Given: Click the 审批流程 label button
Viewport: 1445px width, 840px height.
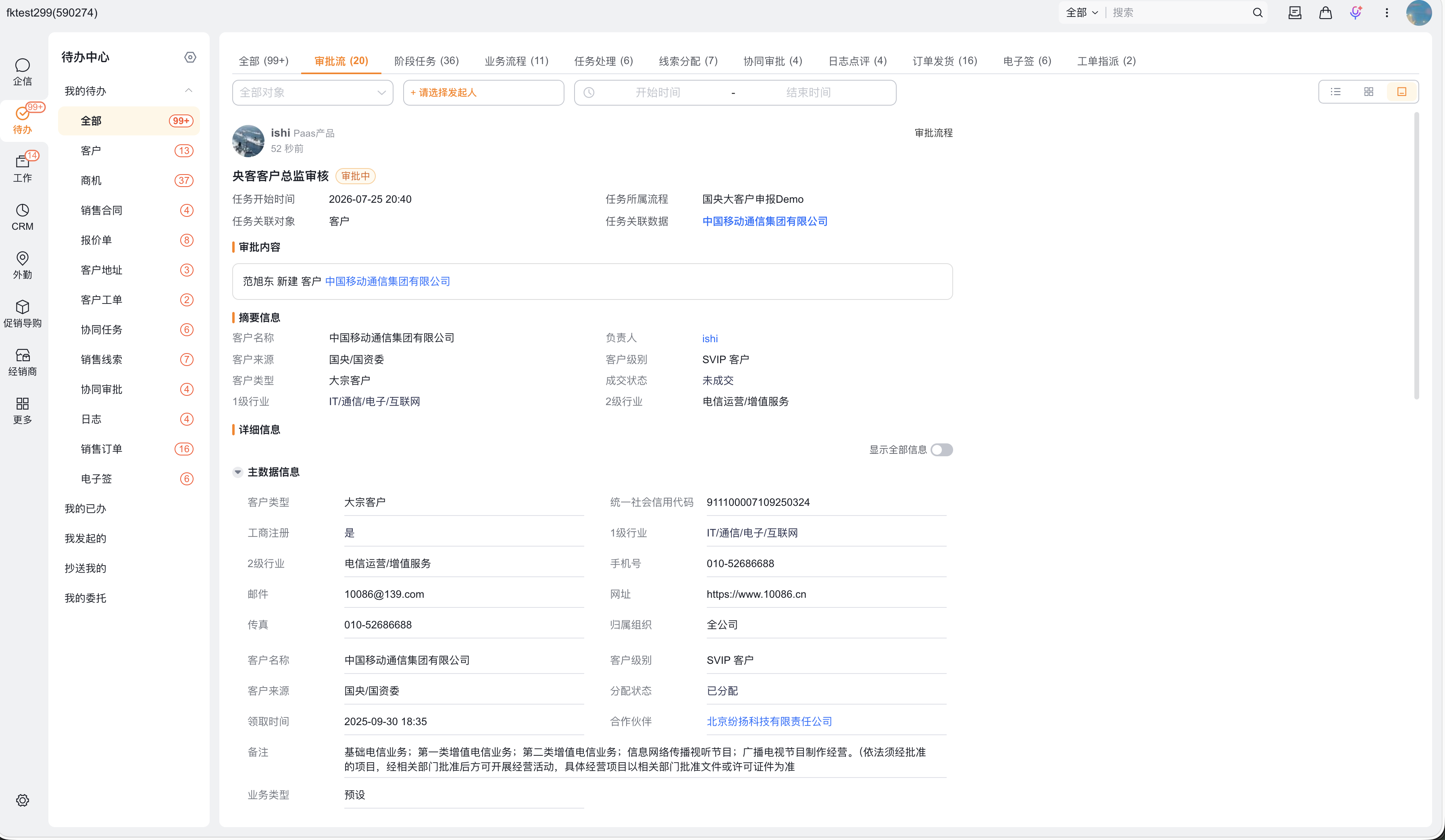Looking at the screenshot, I should coord(933,133).
